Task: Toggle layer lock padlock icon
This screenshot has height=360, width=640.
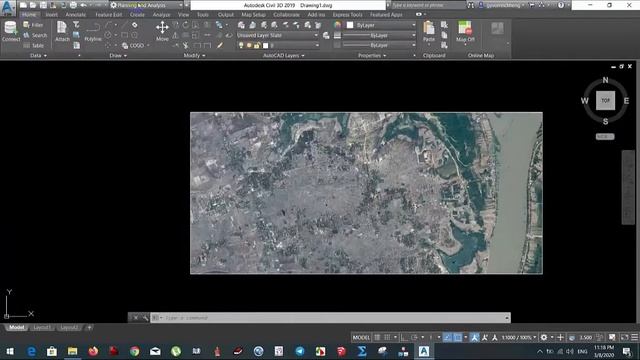Action: (x=257, y=45)
